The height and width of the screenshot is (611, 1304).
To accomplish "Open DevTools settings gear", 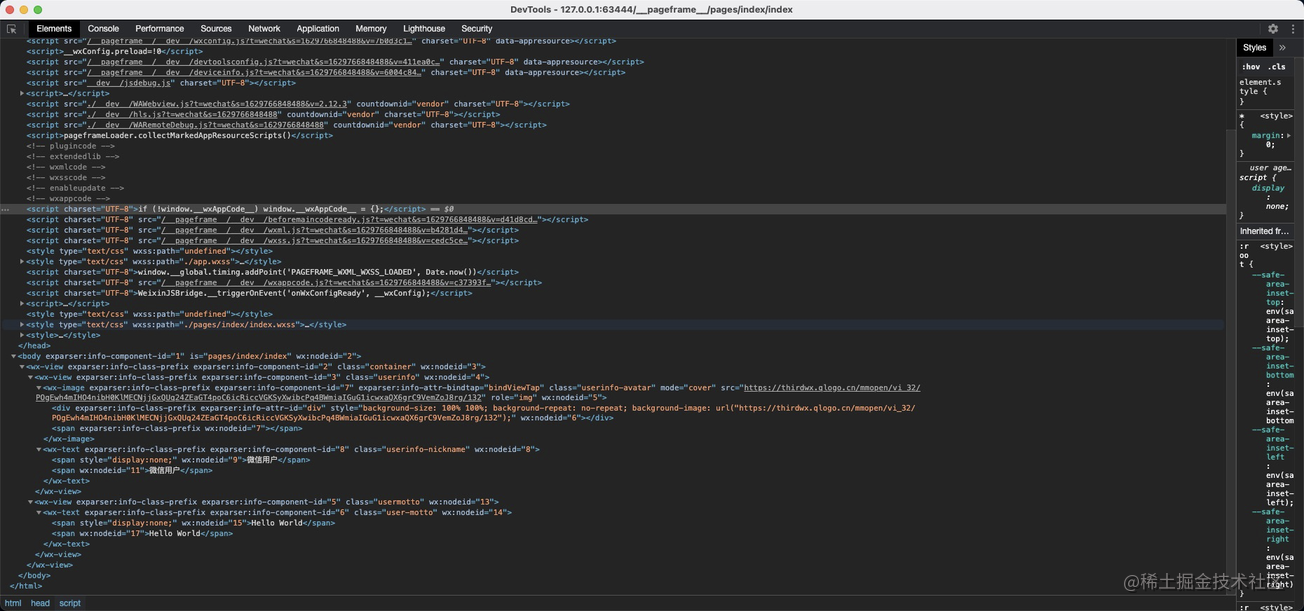I will coord(1273,29).
